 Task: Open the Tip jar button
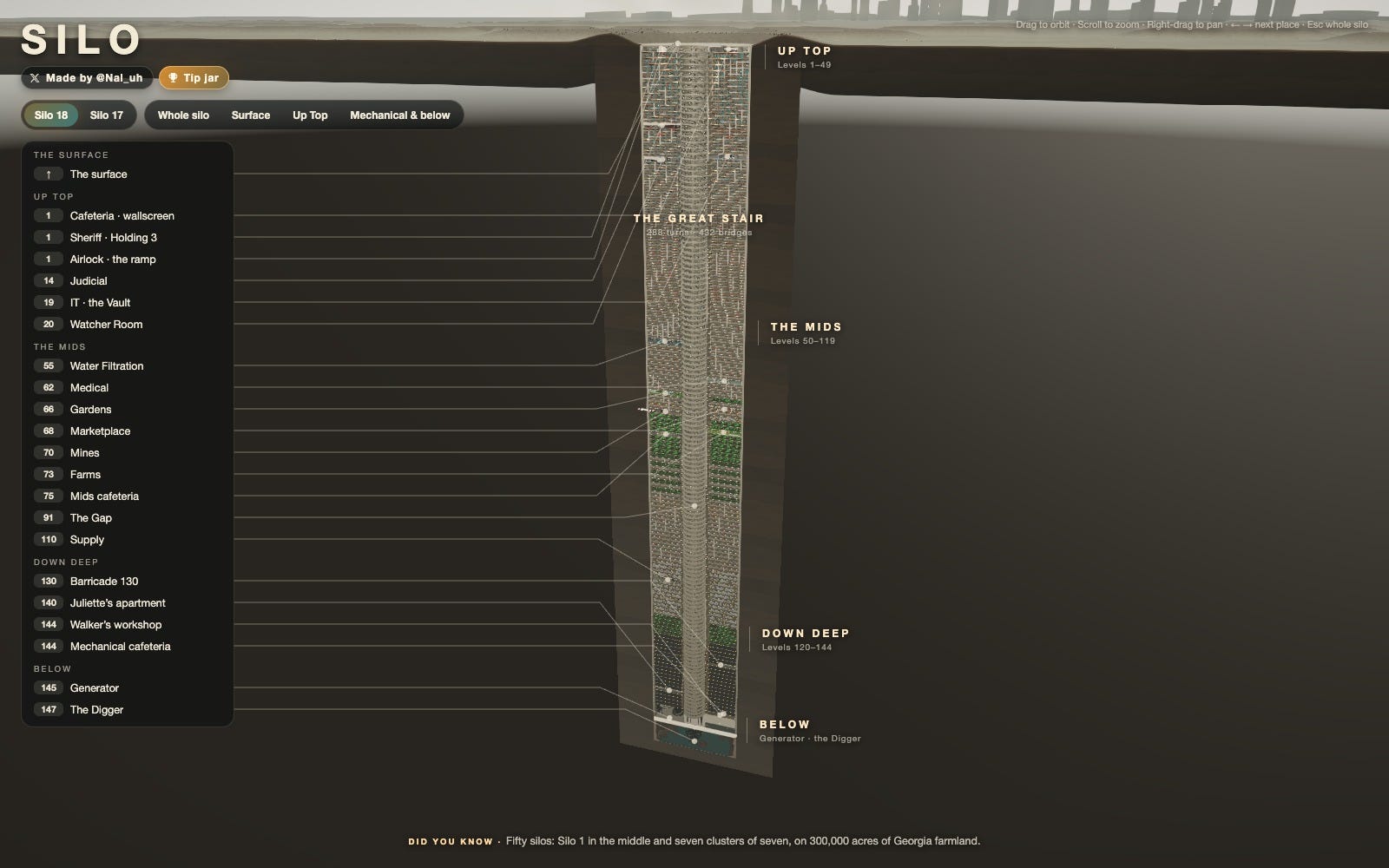(194, 78)
